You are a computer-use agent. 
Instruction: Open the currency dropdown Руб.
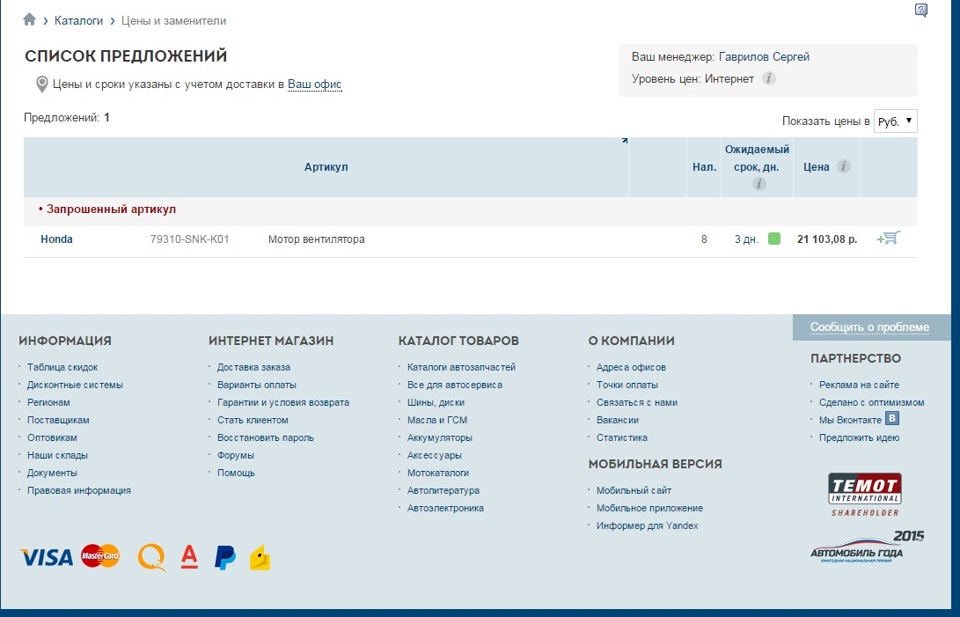895,121
